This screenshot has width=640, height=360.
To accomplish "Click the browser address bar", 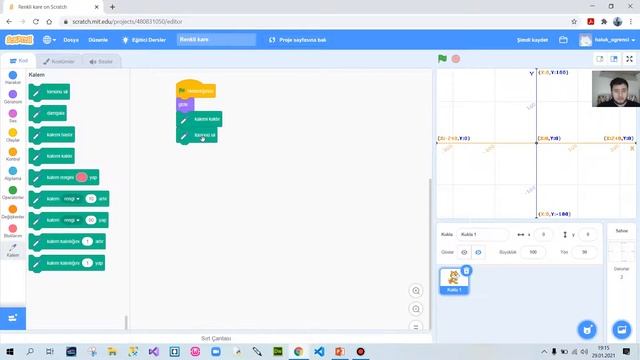I will tap(314, 22).
